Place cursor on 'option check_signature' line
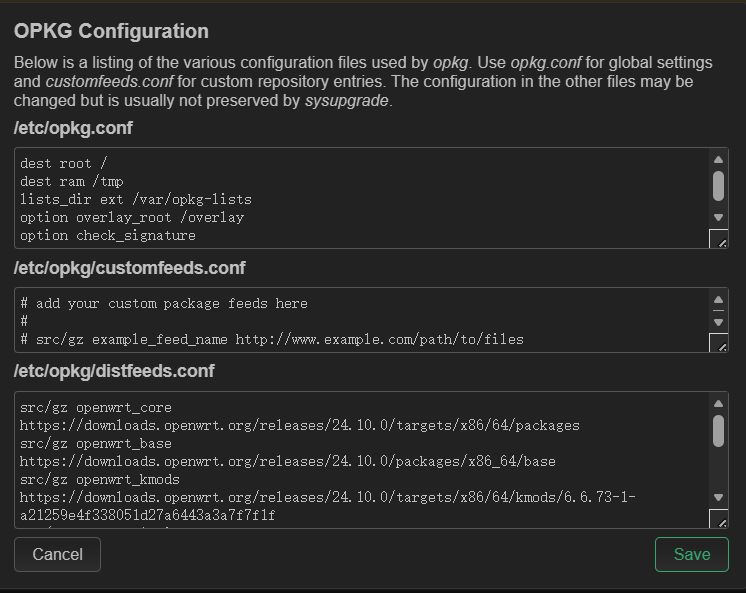 [x=108, y=236]
